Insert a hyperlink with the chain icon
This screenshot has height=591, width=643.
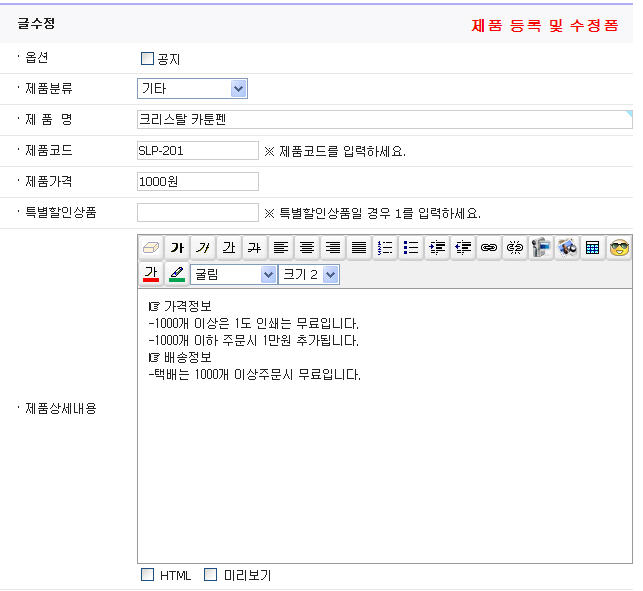pyautogui.click(x=489, y=248)
